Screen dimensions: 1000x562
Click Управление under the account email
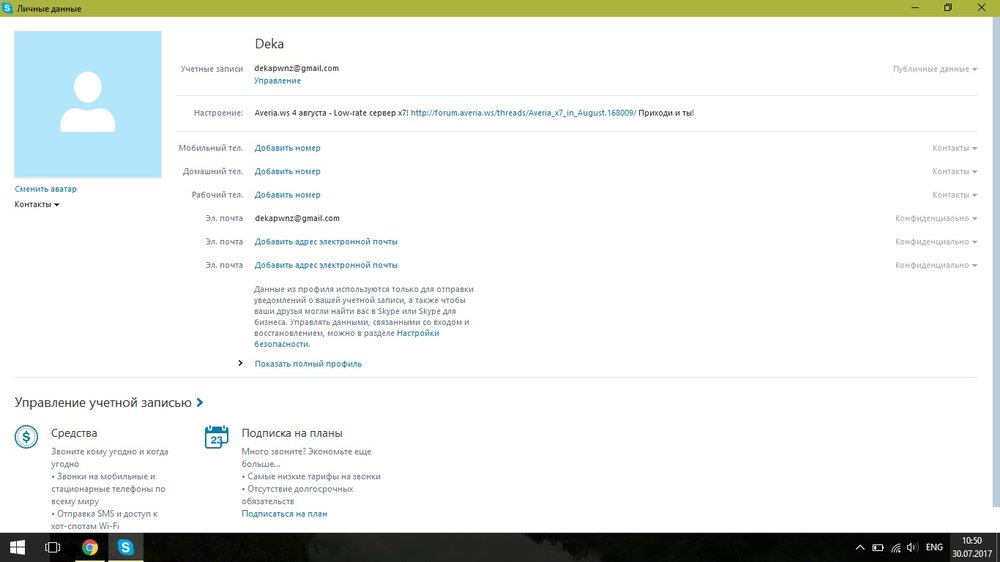(277, 80)
